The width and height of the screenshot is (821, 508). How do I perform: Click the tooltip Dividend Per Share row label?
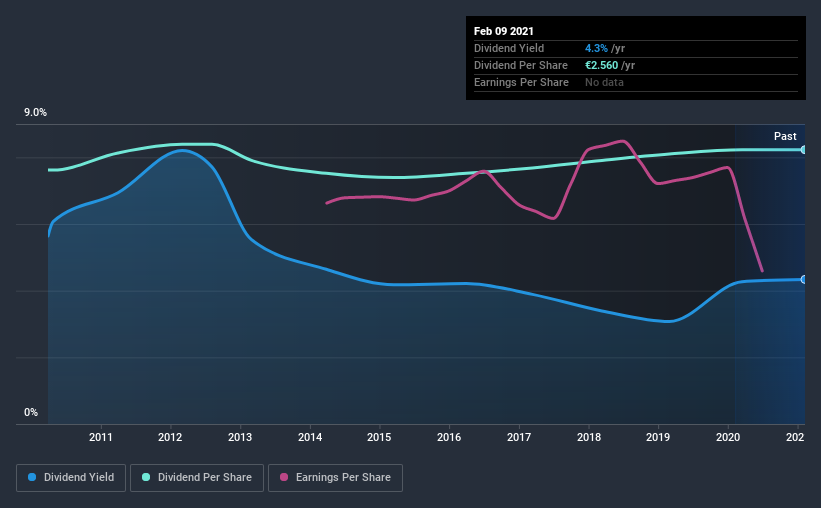520,65
